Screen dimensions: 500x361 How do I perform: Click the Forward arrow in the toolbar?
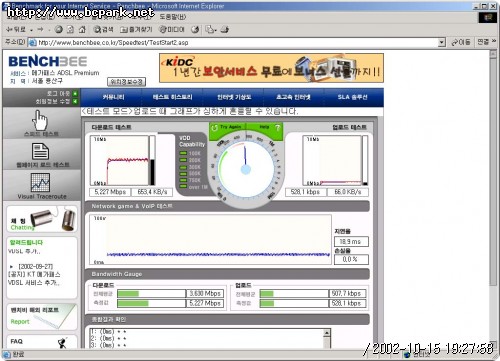[40, 30]
